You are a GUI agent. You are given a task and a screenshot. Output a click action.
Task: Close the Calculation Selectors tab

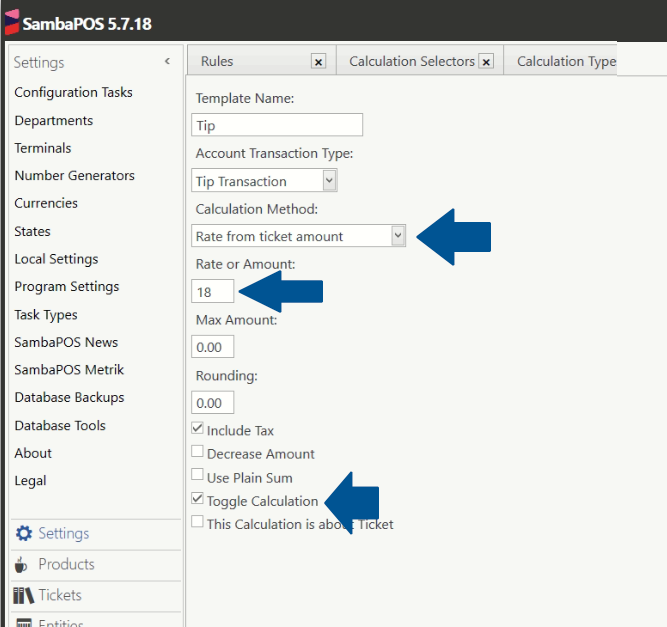(x=486, y=62)
